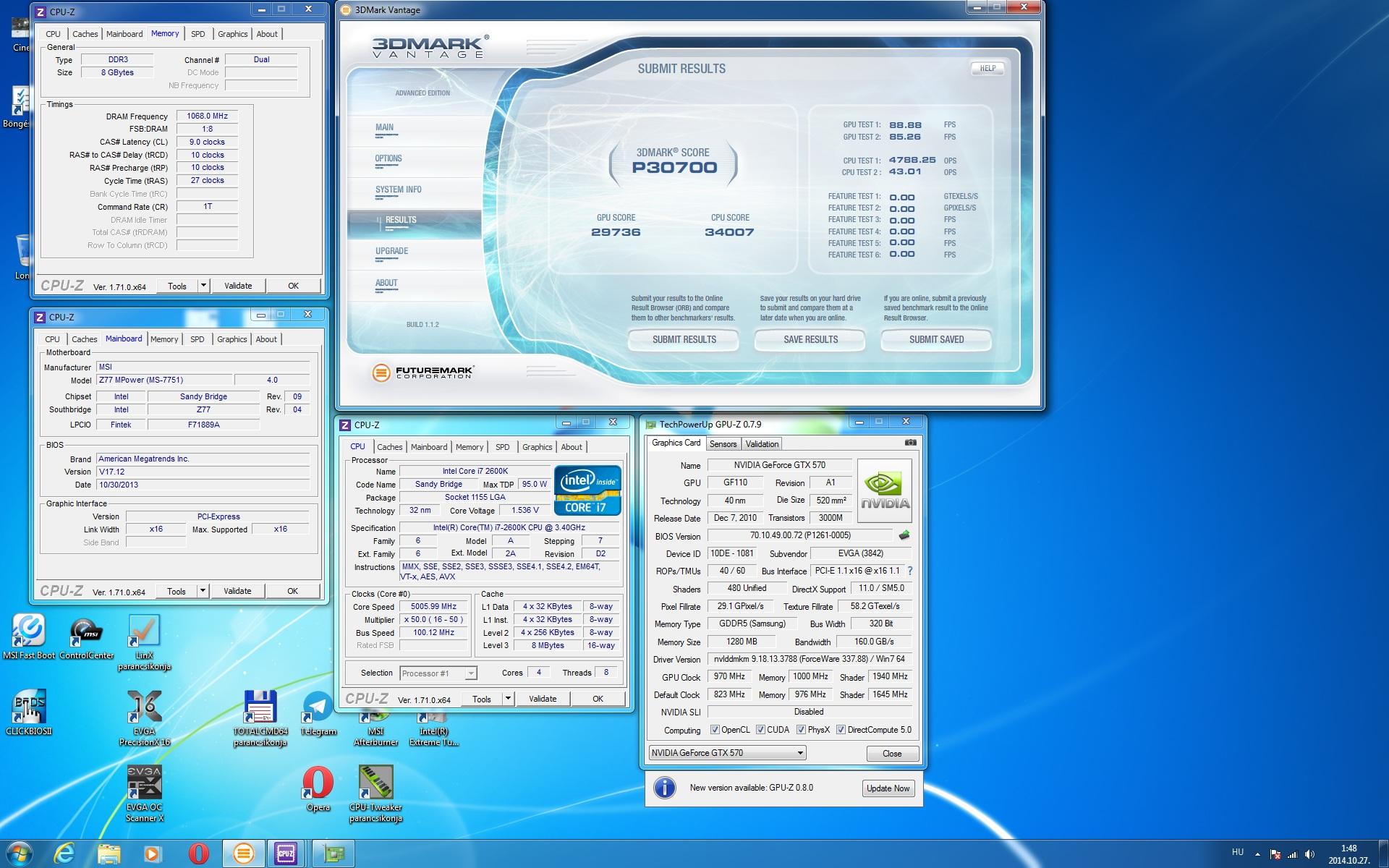Click the BIOS save chip icon in GPU-Z
Image resolution: width=1389 pixels, height=868 pixels.
[x=904, y=535]
